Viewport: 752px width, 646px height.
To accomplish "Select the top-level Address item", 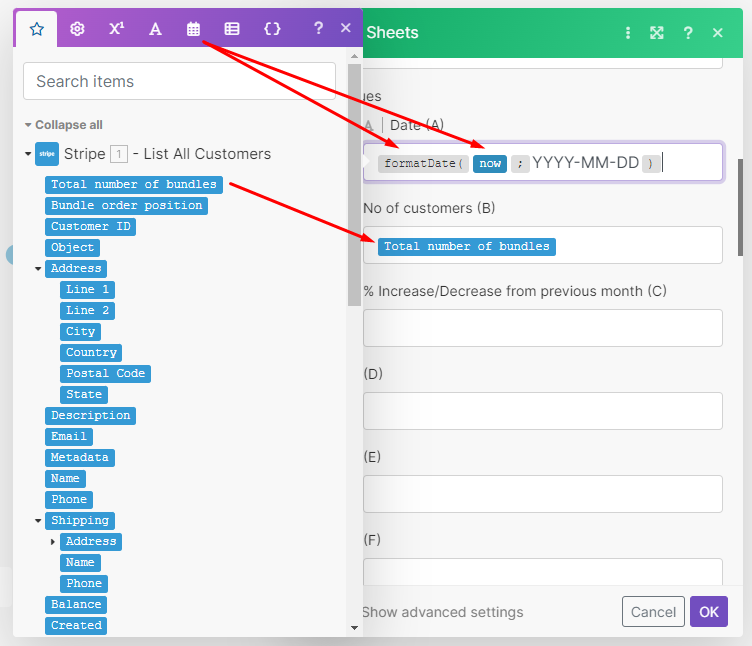I will [76, 269].
